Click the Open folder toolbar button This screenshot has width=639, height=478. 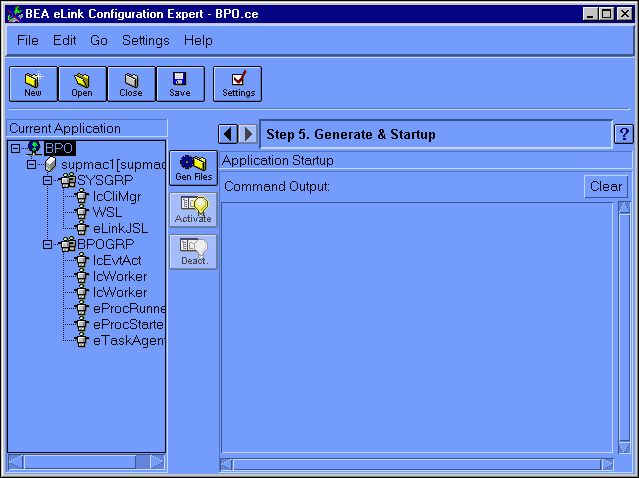click(82, 84)
